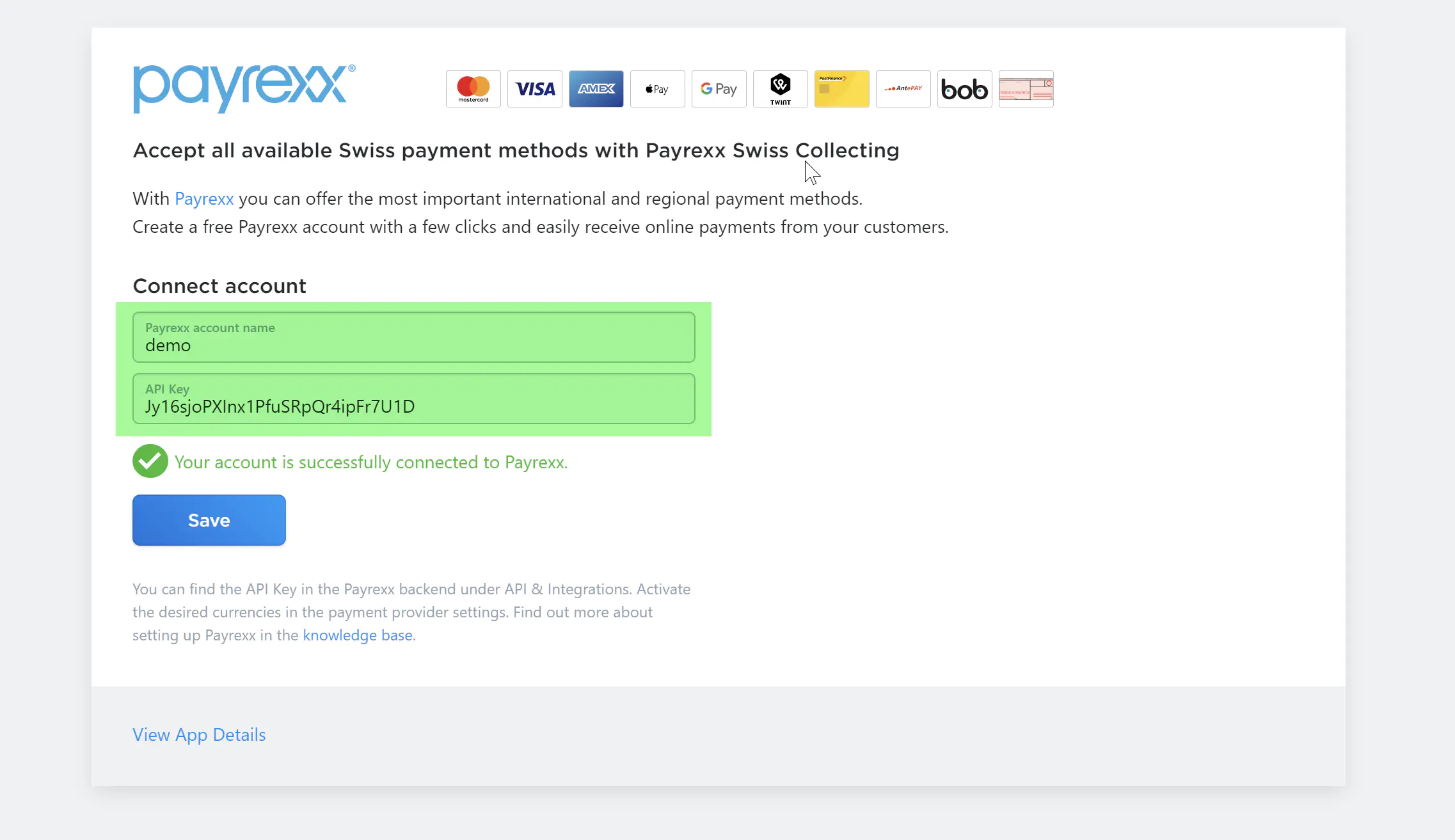Click into the API Key field
The height and width of the screenshot is (840, 1455).
(x=413, y=399)
